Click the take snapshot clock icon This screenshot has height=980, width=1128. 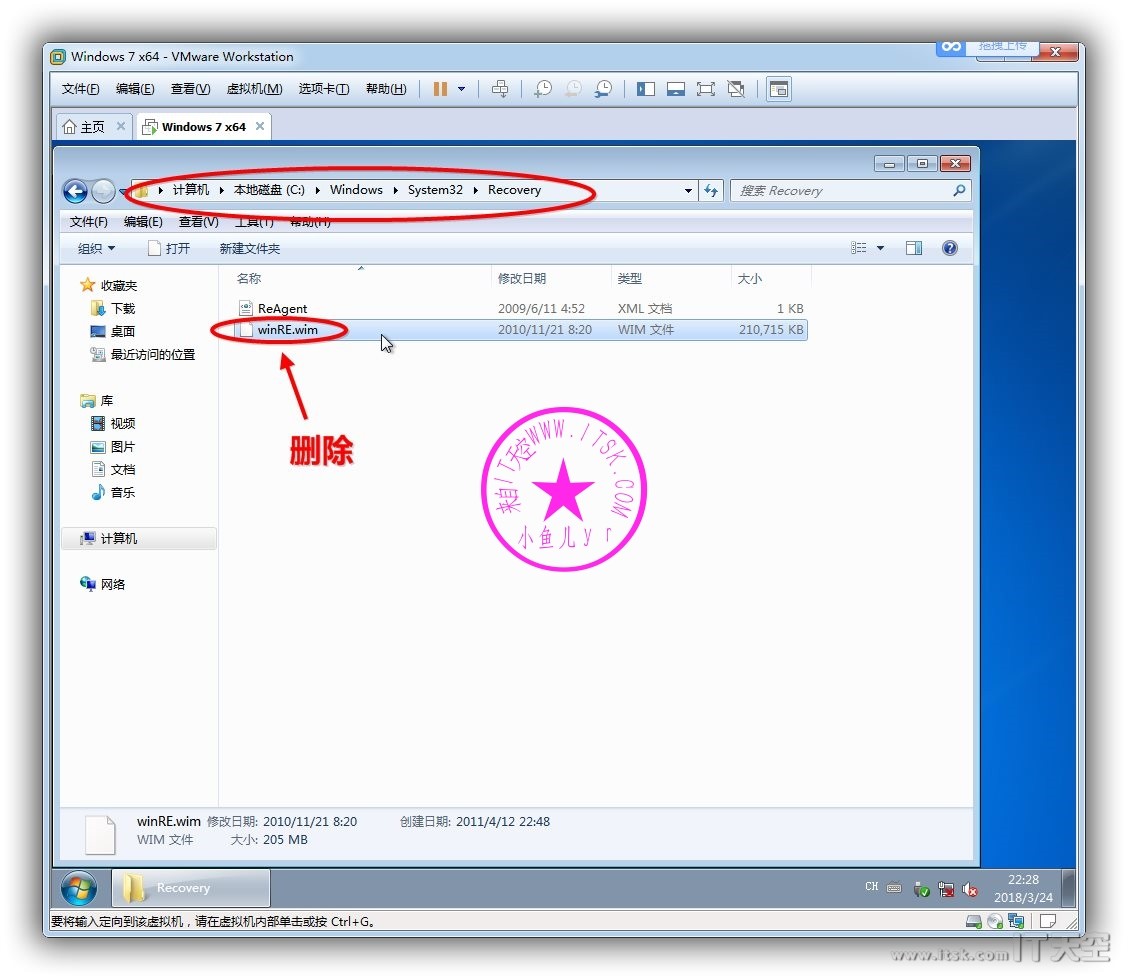click(542, 89)
